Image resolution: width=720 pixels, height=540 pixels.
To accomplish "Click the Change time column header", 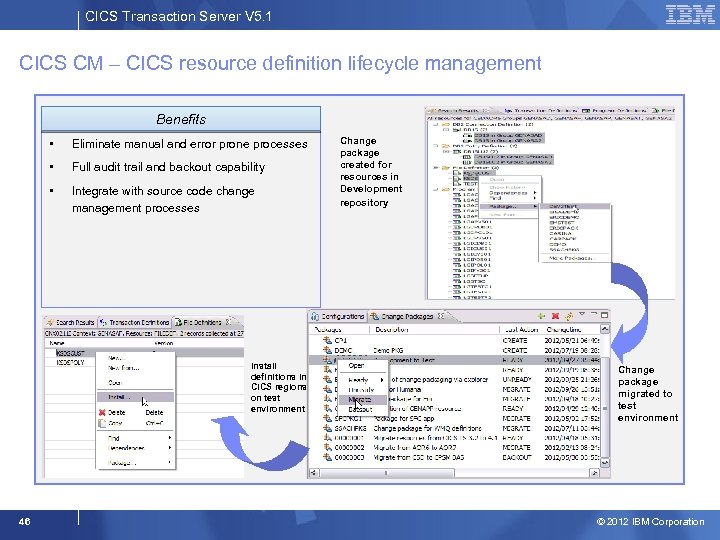I will 571,329.
